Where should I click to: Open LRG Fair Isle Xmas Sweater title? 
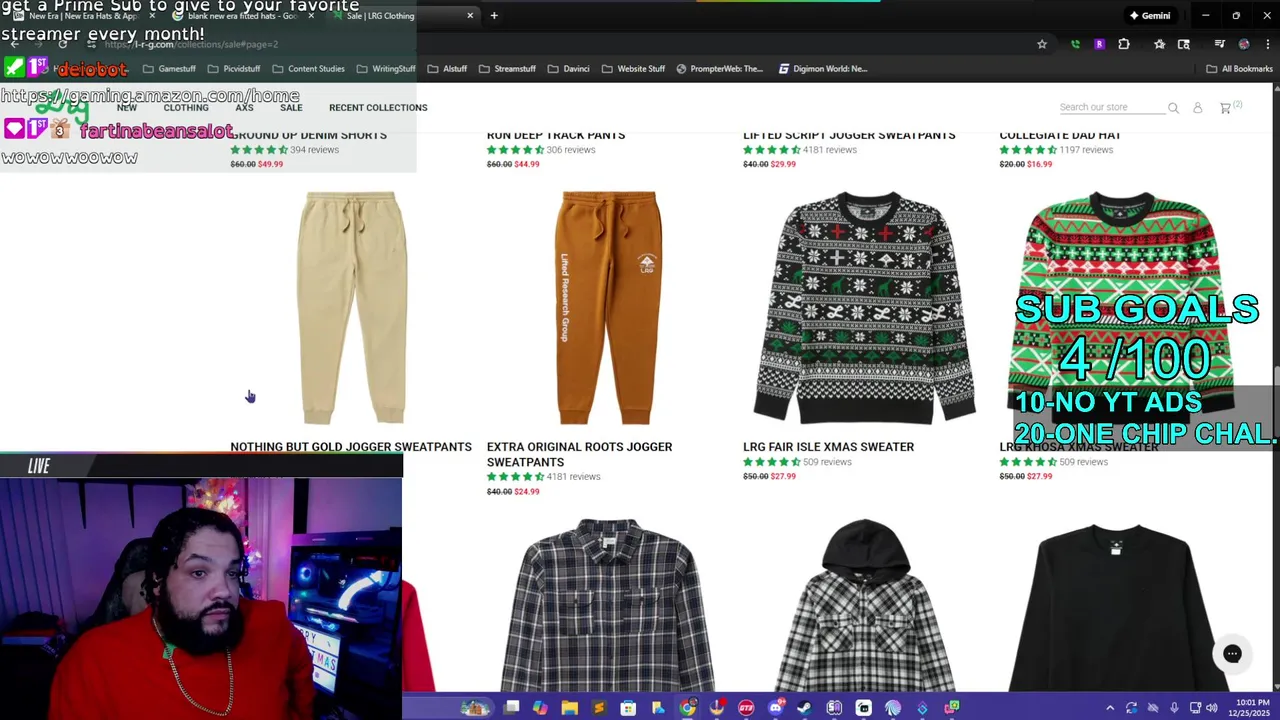tap(828, 447)
